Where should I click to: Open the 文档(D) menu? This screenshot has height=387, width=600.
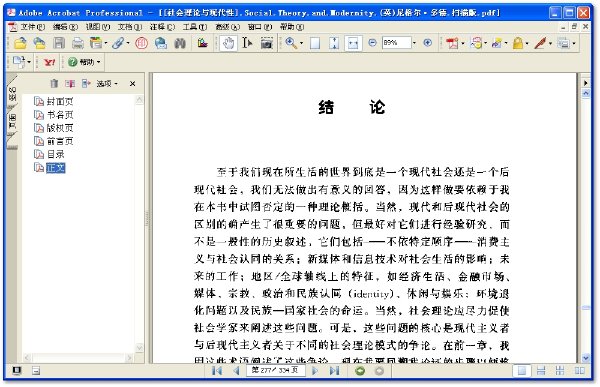pos(130,27)
